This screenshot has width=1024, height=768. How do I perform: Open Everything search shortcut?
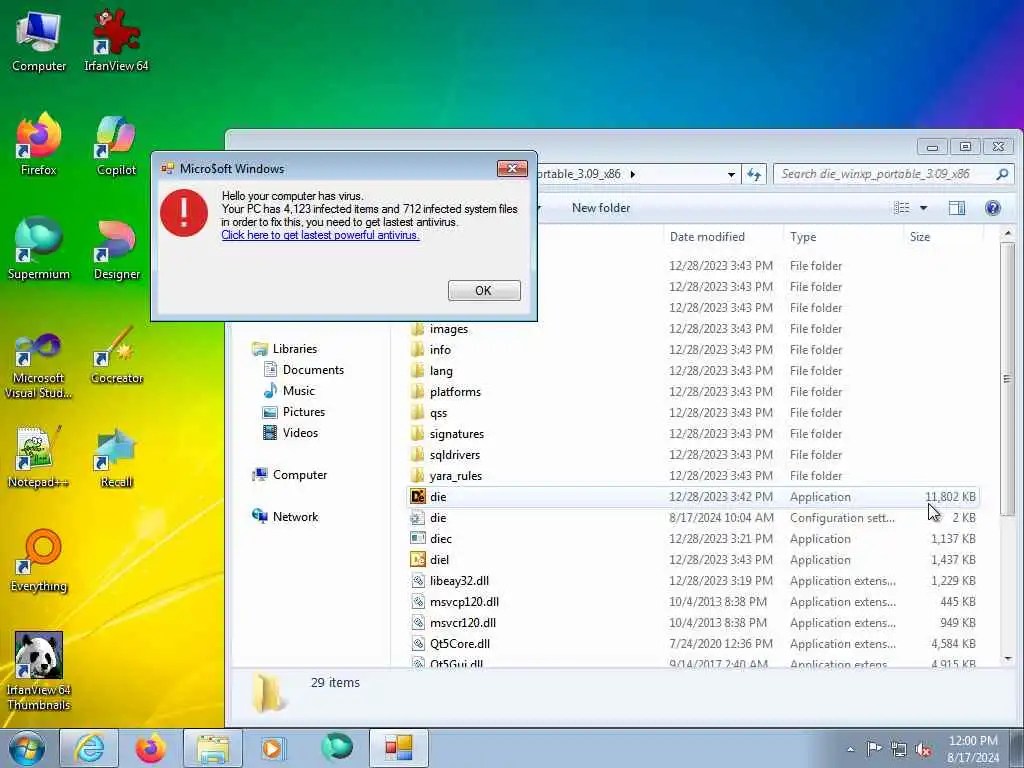(x=39, y=560)
